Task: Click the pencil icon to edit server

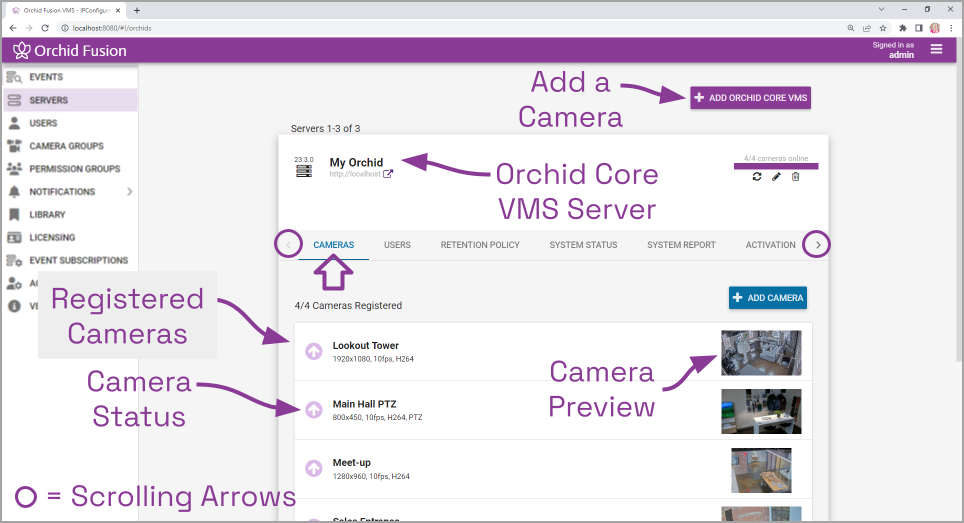Action: click(x=777, y=177)
